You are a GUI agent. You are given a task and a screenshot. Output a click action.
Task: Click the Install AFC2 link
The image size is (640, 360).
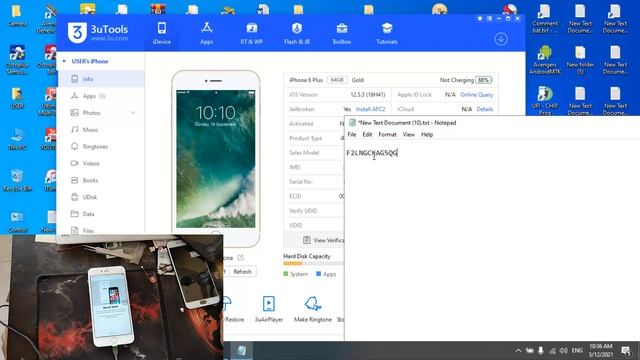[x=370, y=109]
